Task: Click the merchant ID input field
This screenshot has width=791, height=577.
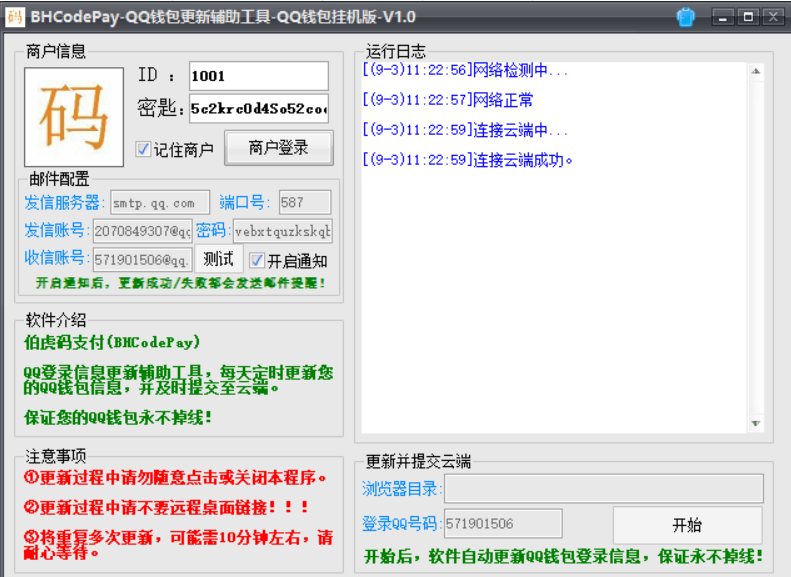Action: click(258, 76)
